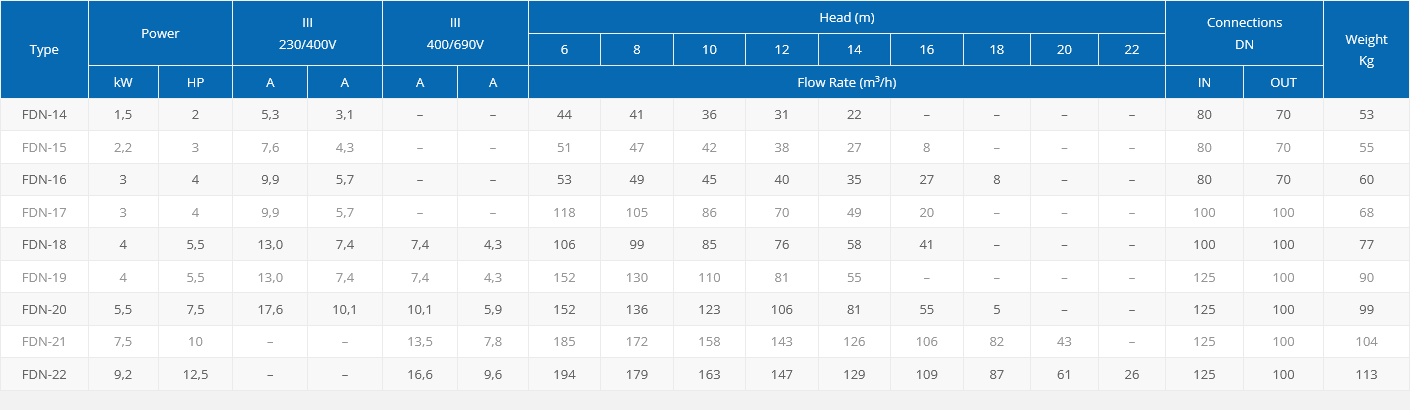Select the HP sub-header
This screenshot has height=410, width=1410.
(196, 82)
